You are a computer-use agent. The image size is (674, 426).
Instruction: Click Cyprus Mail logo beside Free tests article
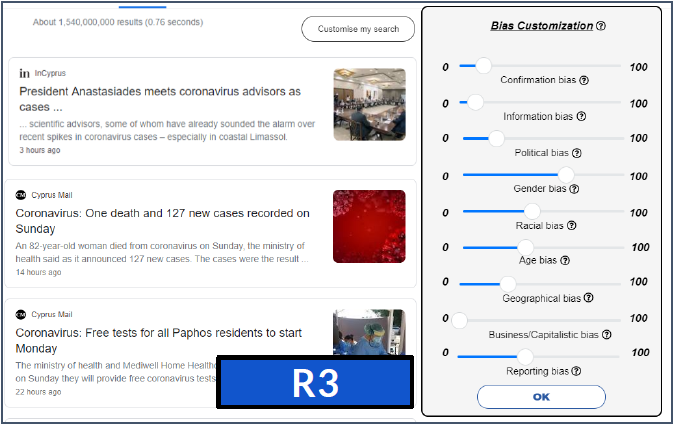21,315
